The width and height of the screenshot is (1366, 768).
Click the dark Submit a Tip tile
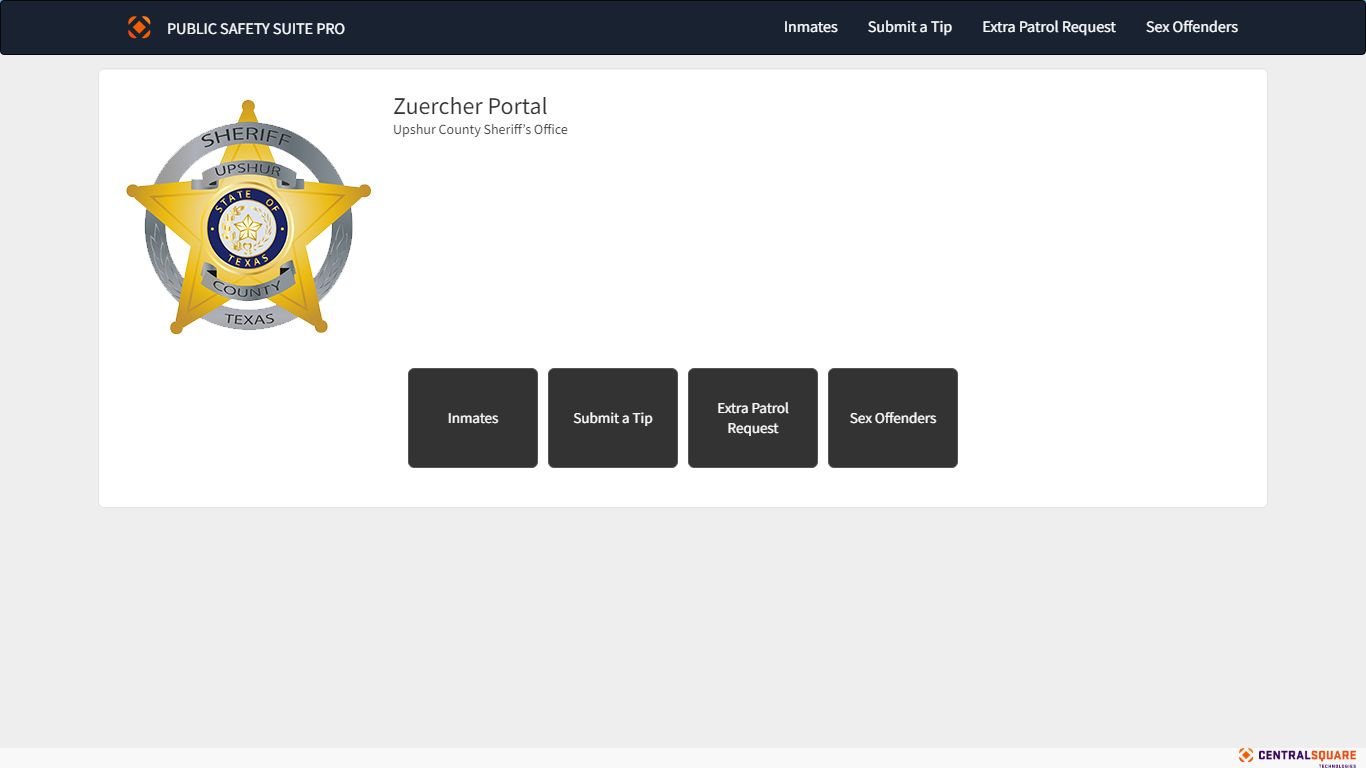(x=613, y=418)
